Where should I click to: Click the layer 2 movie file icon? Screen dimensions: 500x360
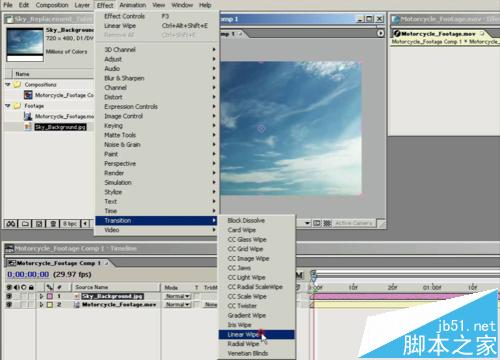point(77,305)
